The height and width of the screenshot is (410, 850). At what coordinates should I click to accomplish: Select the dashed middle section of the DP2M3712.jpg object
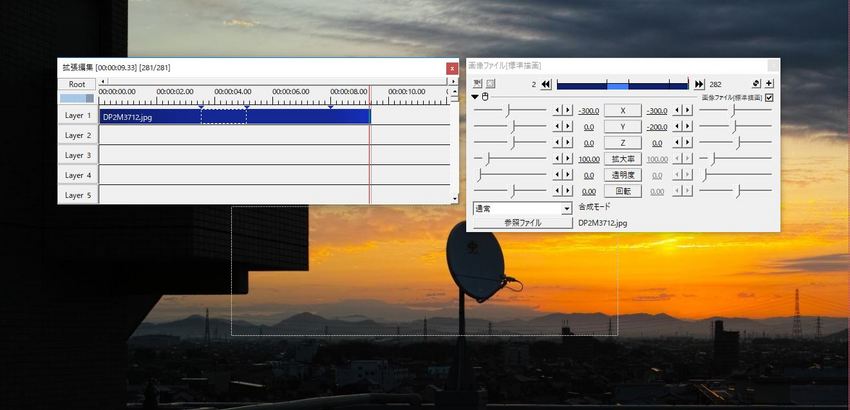coord(224,117)
